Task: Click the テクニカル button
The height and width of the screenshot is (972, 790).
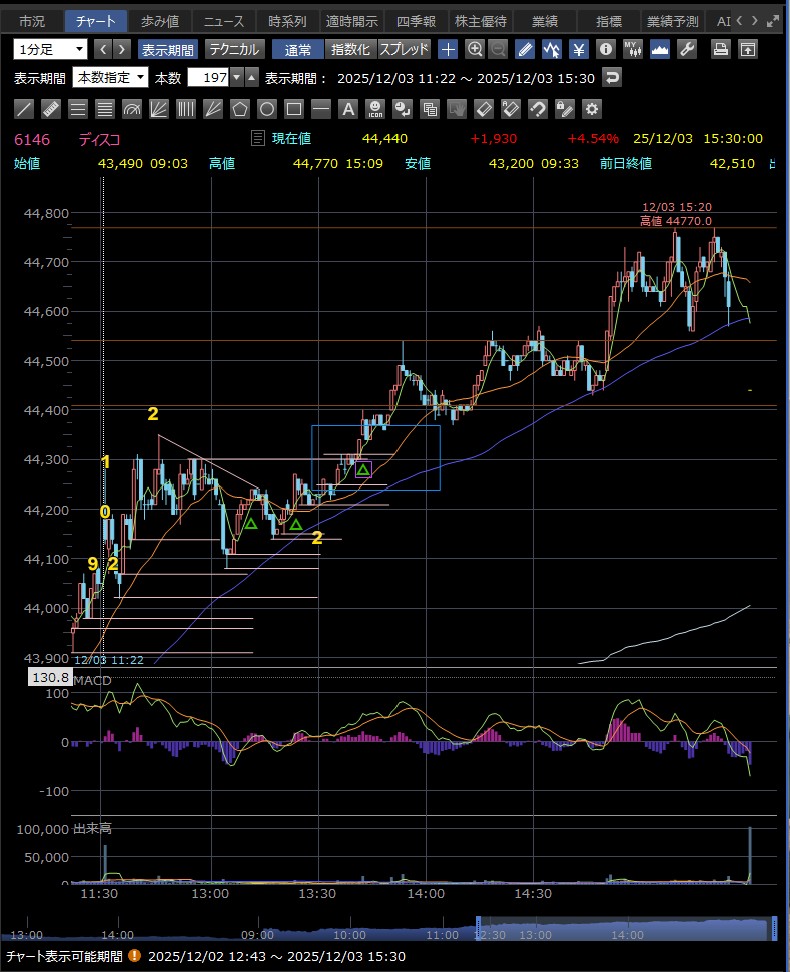Action: click(234, 49)
